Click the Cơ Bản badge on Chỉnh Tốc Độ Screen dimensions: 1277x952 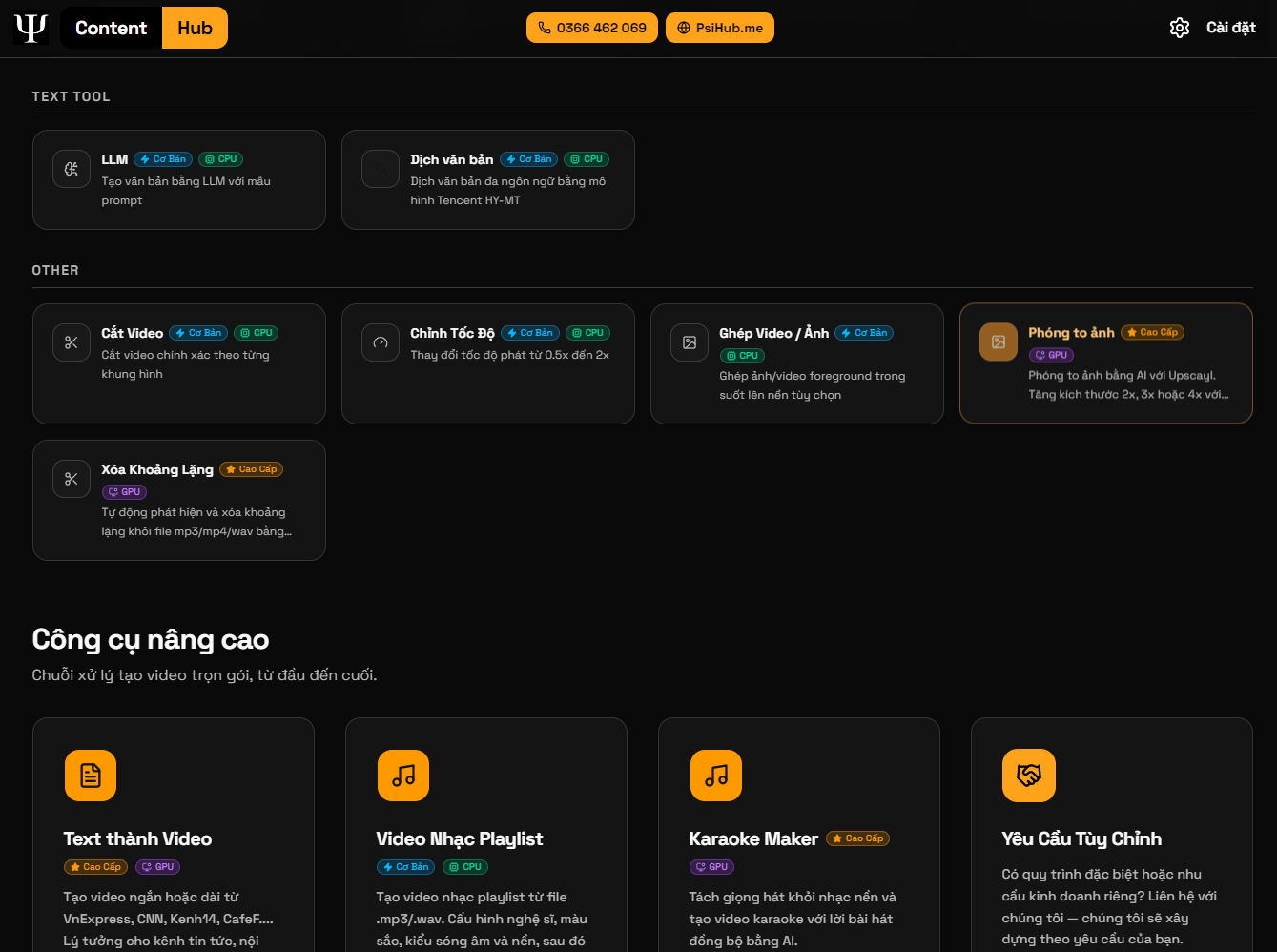530,333
